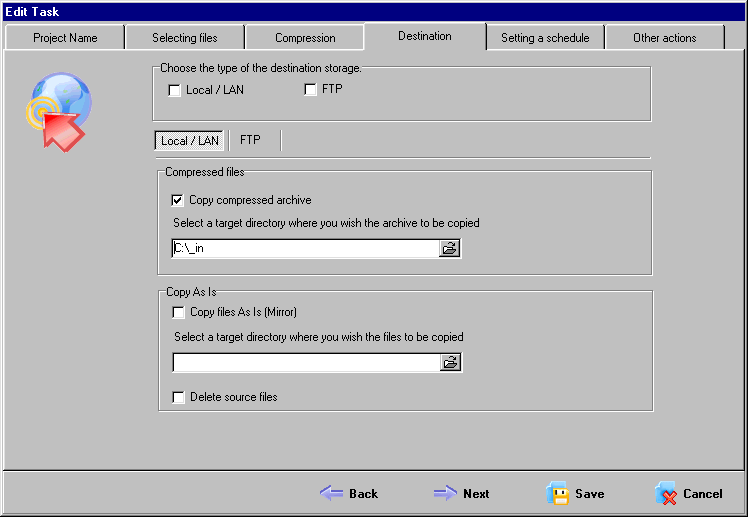Open the Project Name tab
The width and height of the screenshot is (748, 517).
point(65,38)
